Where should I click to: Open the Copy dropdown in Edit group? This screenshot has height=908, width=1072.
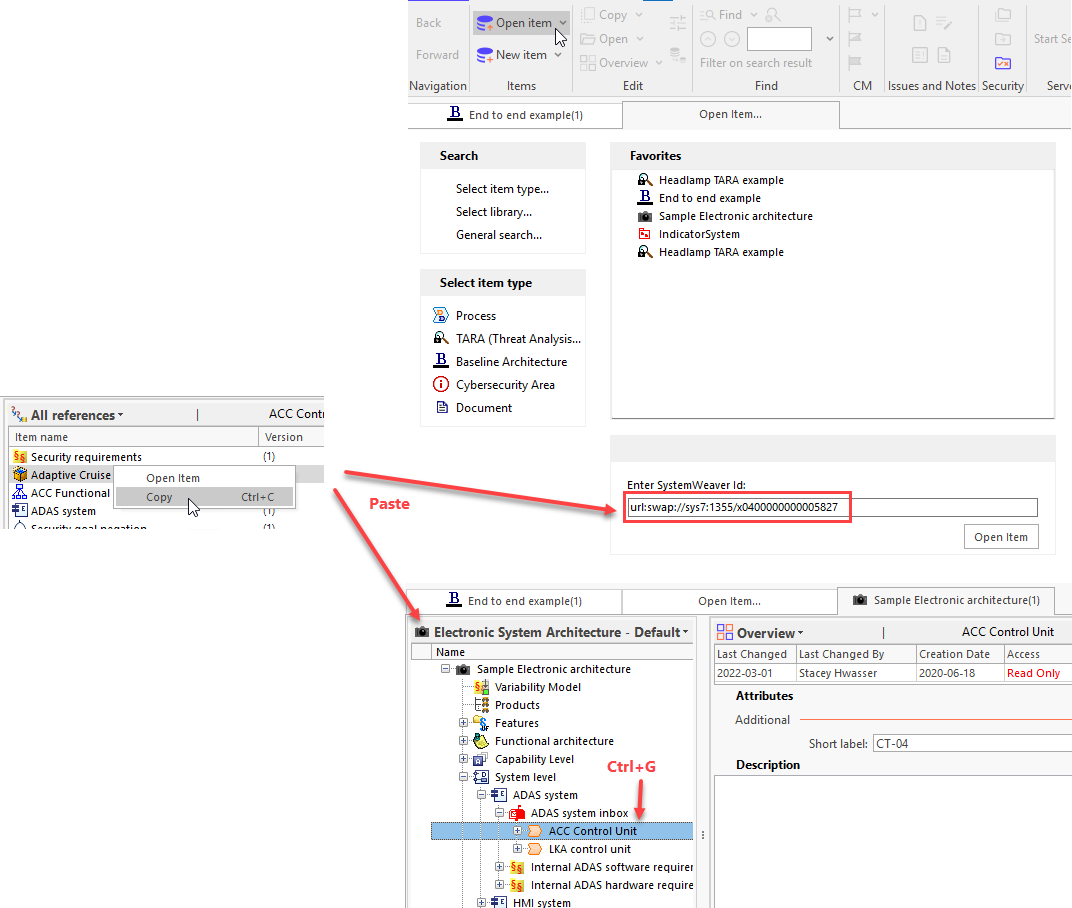pyautogui.click(x=639, y=14)
